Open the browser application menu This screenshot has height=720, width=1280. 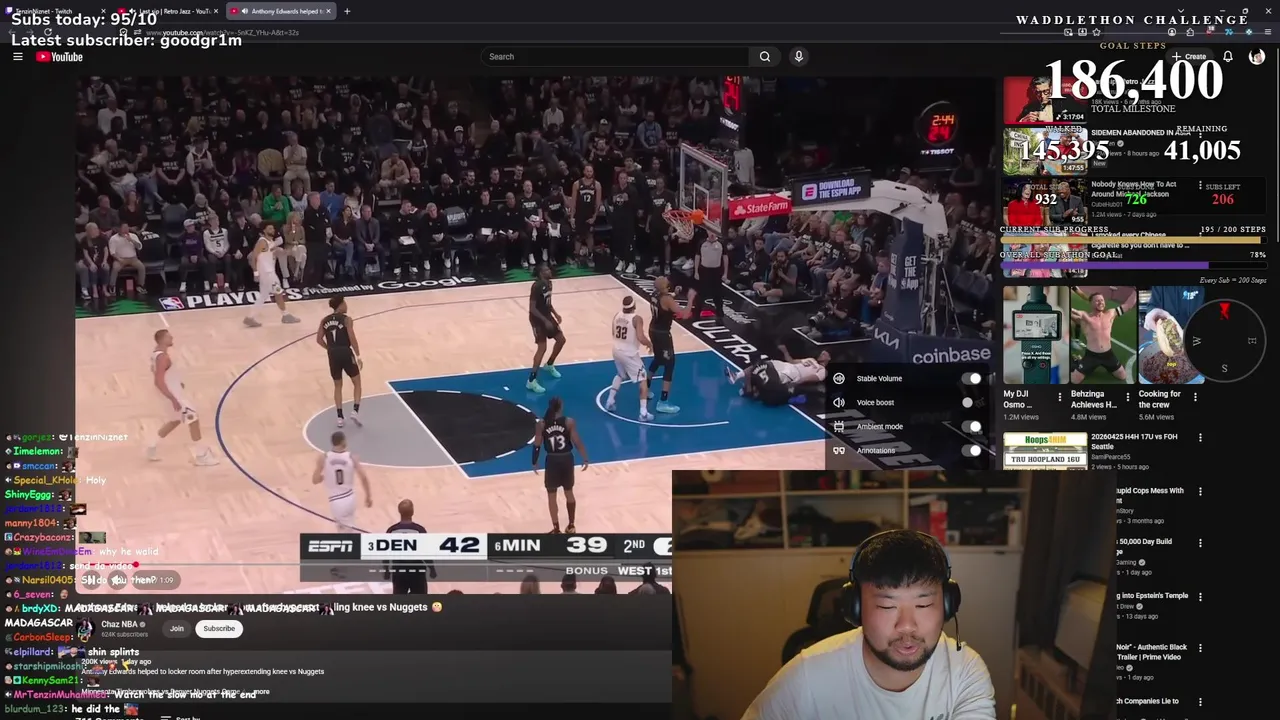coord(1266,32)
